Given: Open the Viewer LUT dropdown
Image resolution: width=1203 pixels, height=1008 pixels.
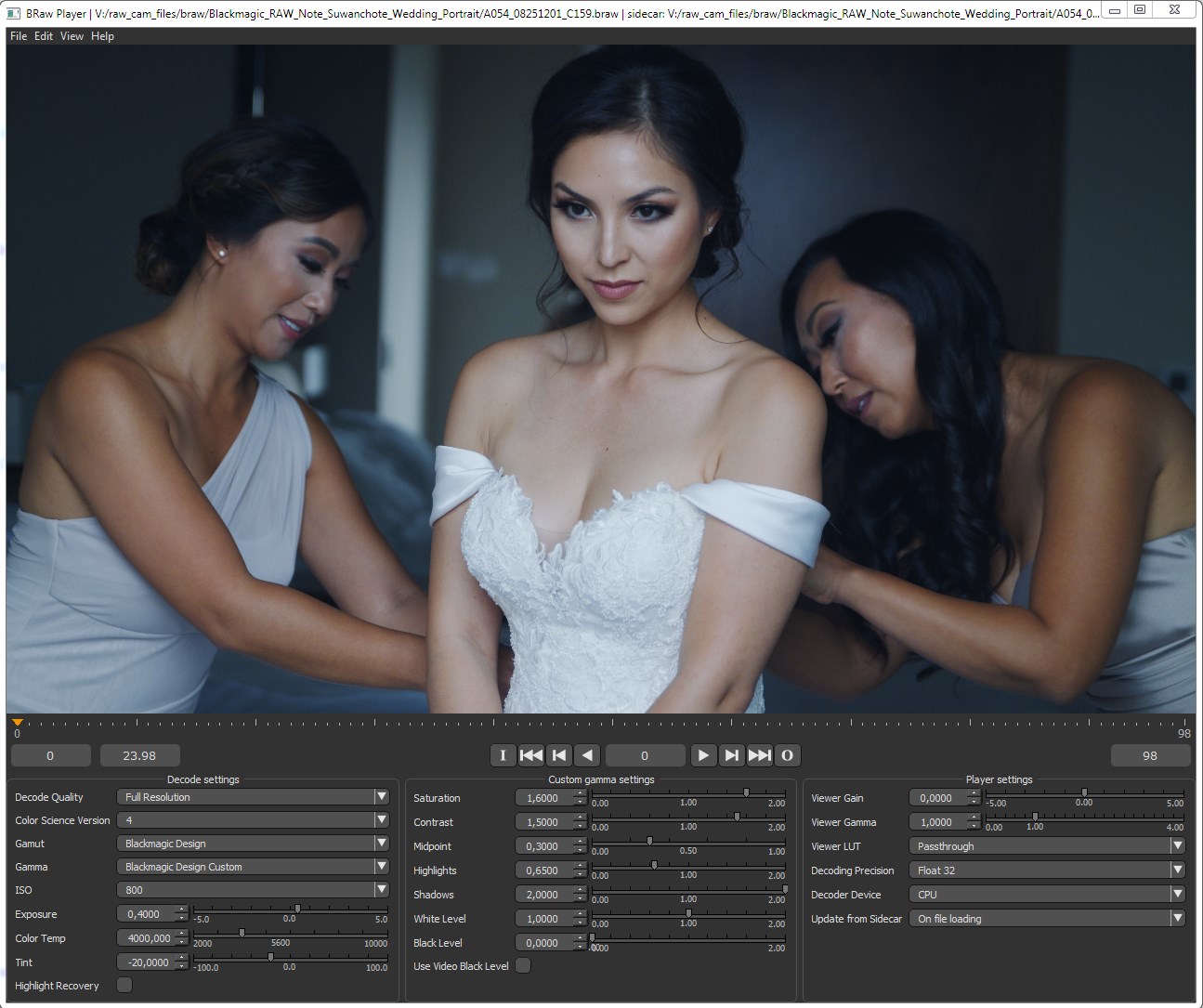Looking at the screenshot, I should coord(1047,846).
